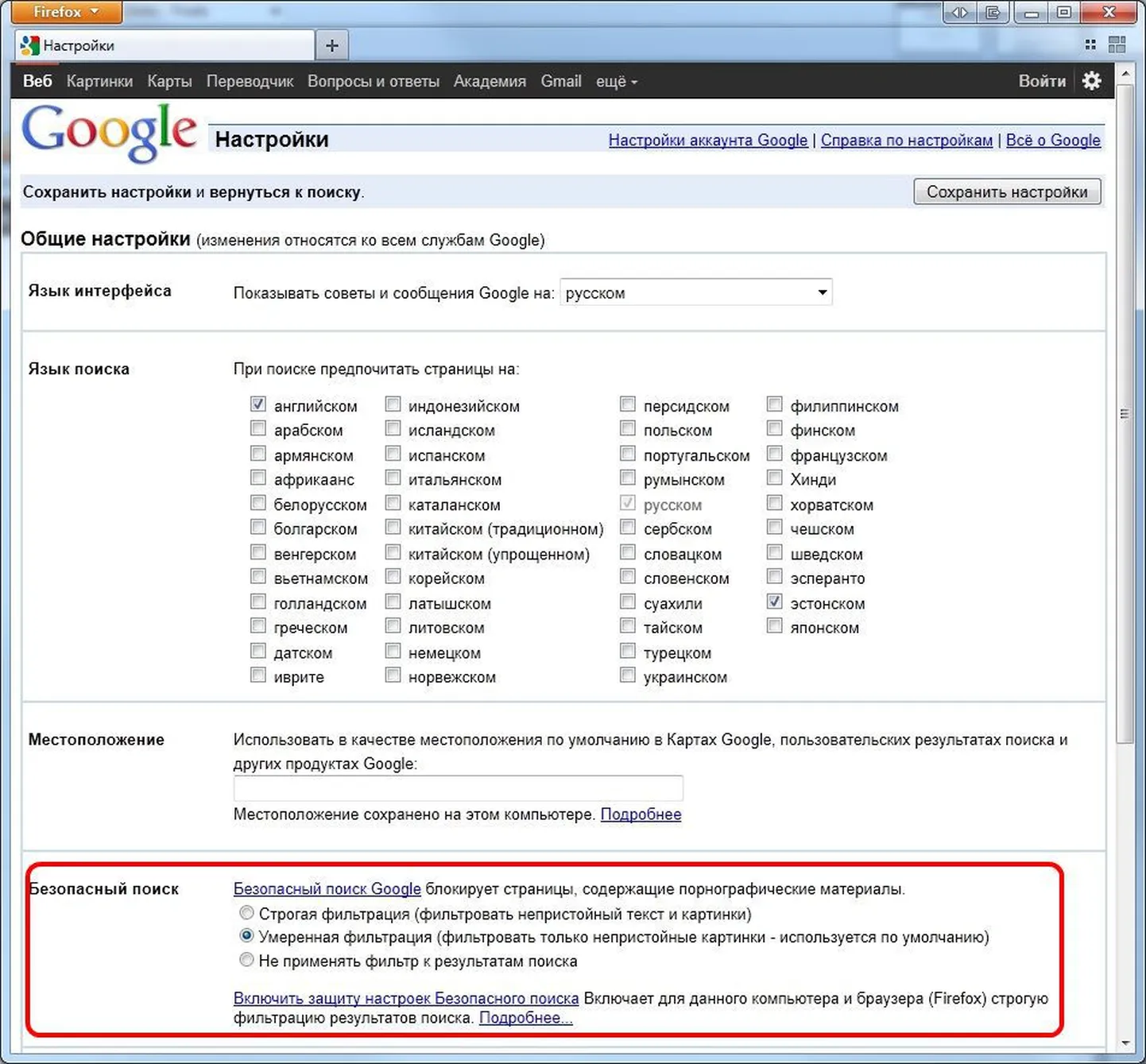Viewport: 1146px width, 1064px height.
Task: Check the норвежском language checkbox
Action: [393, 675]
